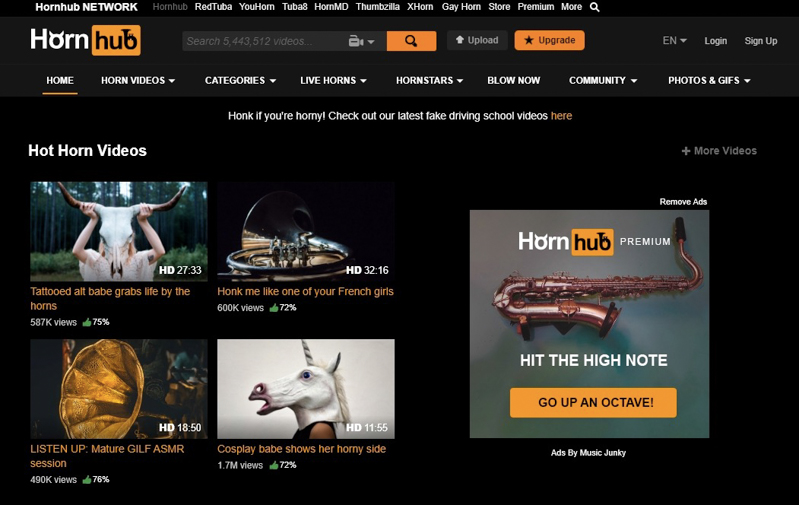Expand the Categories menu
799x505 pixels.
pos(240,81)
